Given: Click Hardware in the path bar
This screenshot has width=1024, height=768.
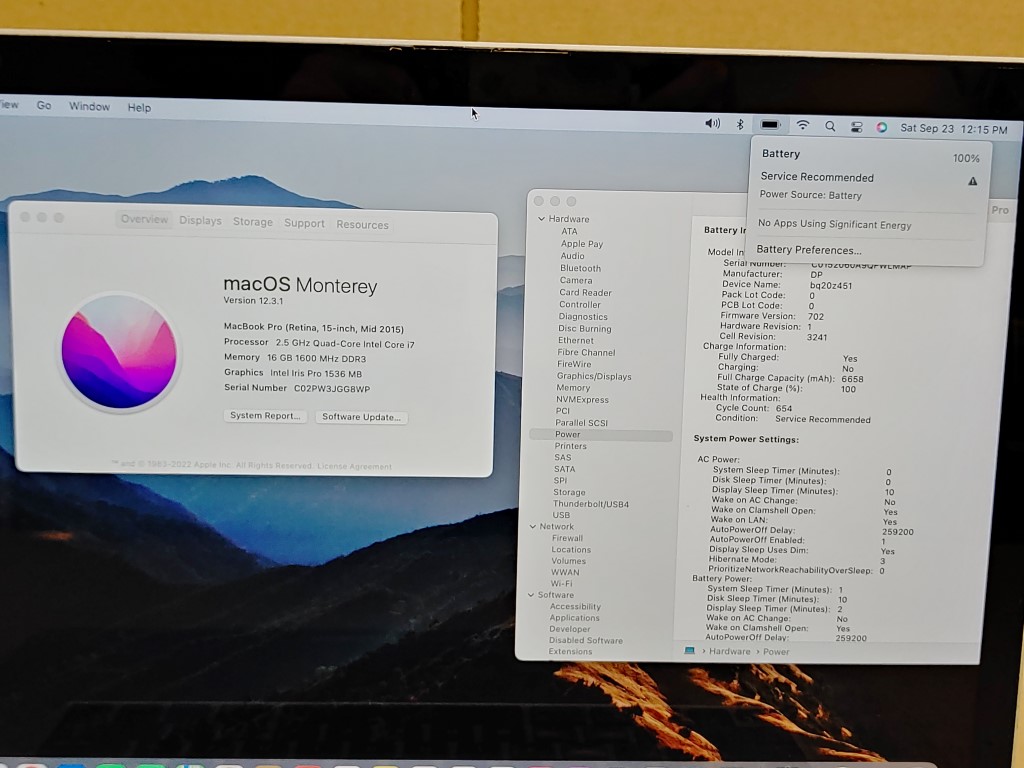Looking at the screenshot, I should coord(729,651).
